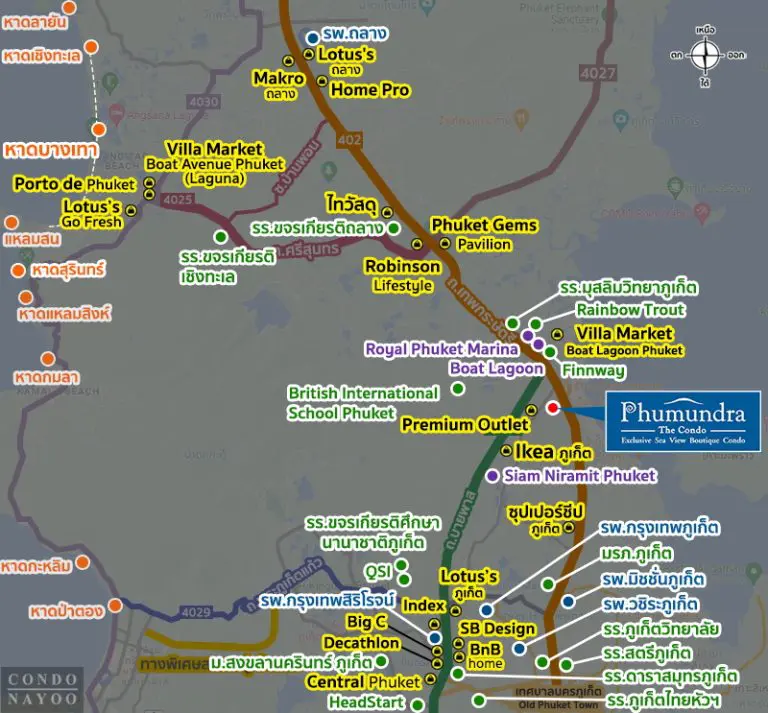Click the orange marker above หาดกมลา

48,359
